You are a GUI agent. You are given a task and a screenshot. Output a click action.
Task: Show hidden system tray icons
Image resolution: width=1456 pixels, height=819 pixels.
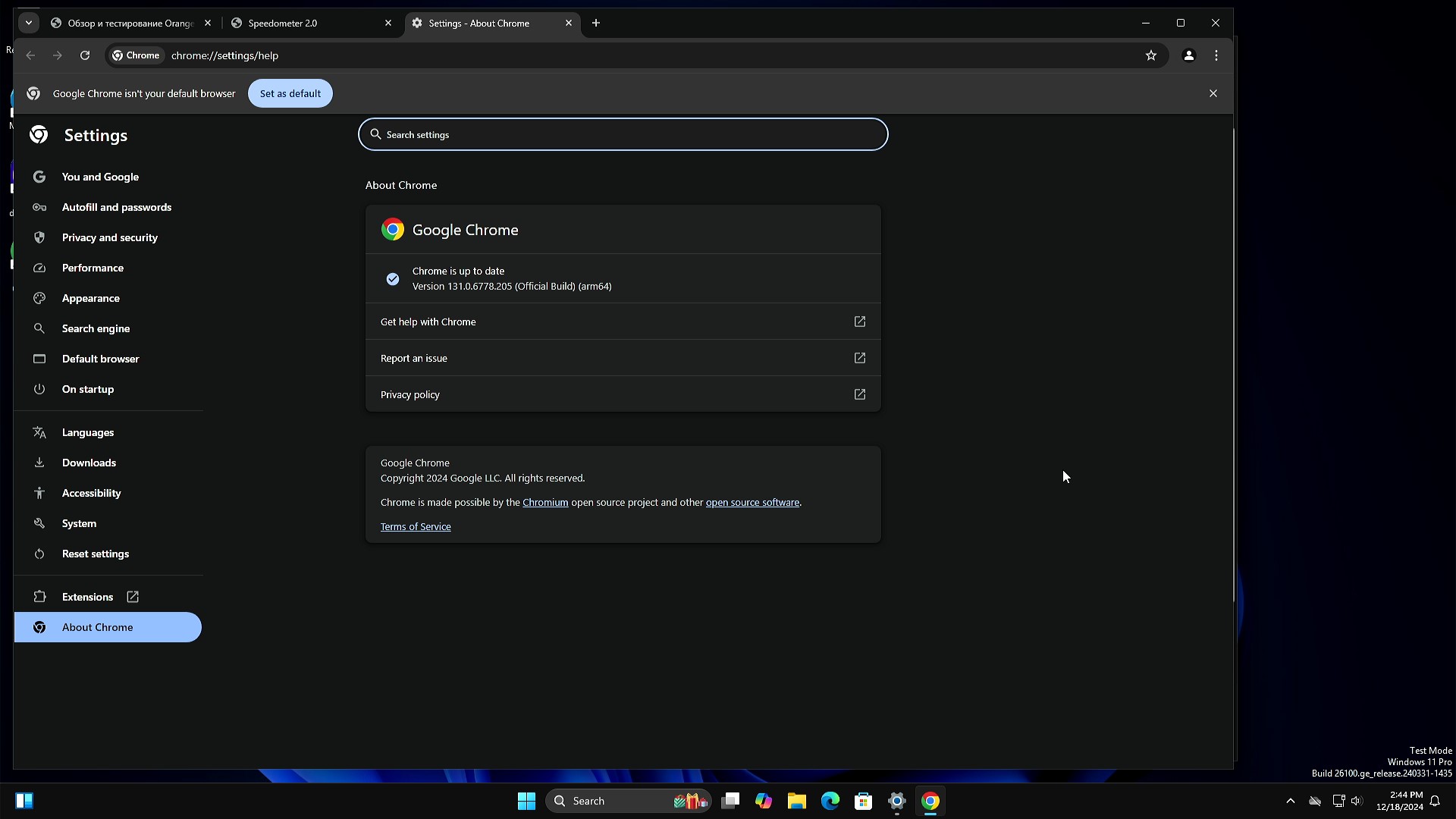coord(1290,801)
